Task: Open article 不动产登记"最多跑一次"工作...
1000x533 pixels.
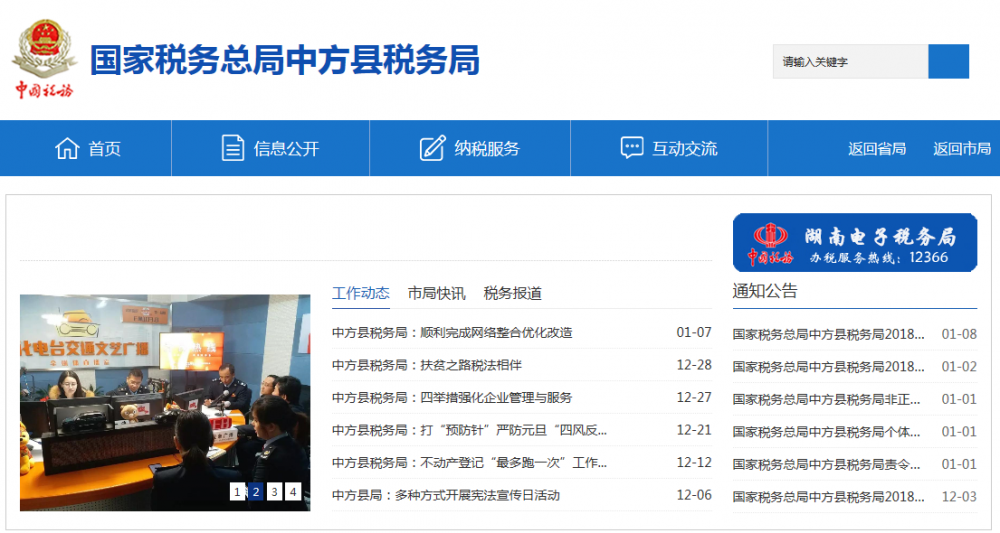Action: coord(469,463)
